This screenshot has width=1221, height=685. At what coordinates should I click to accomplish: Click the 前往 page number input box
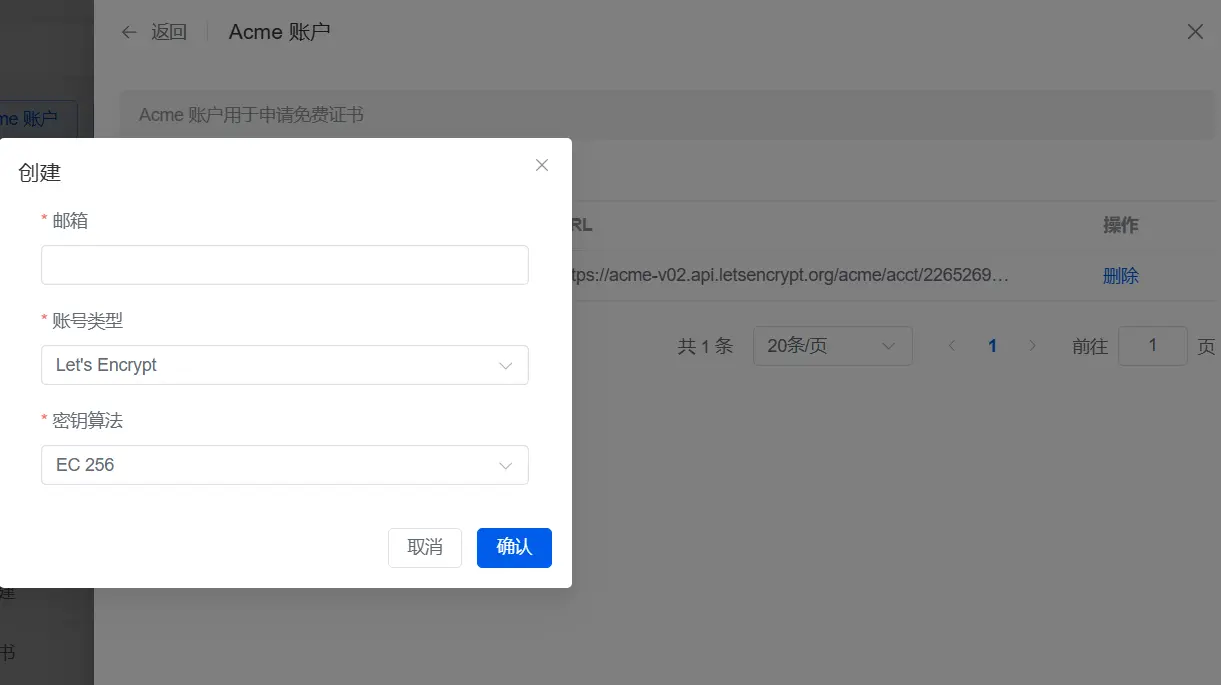coord(1152,346)
